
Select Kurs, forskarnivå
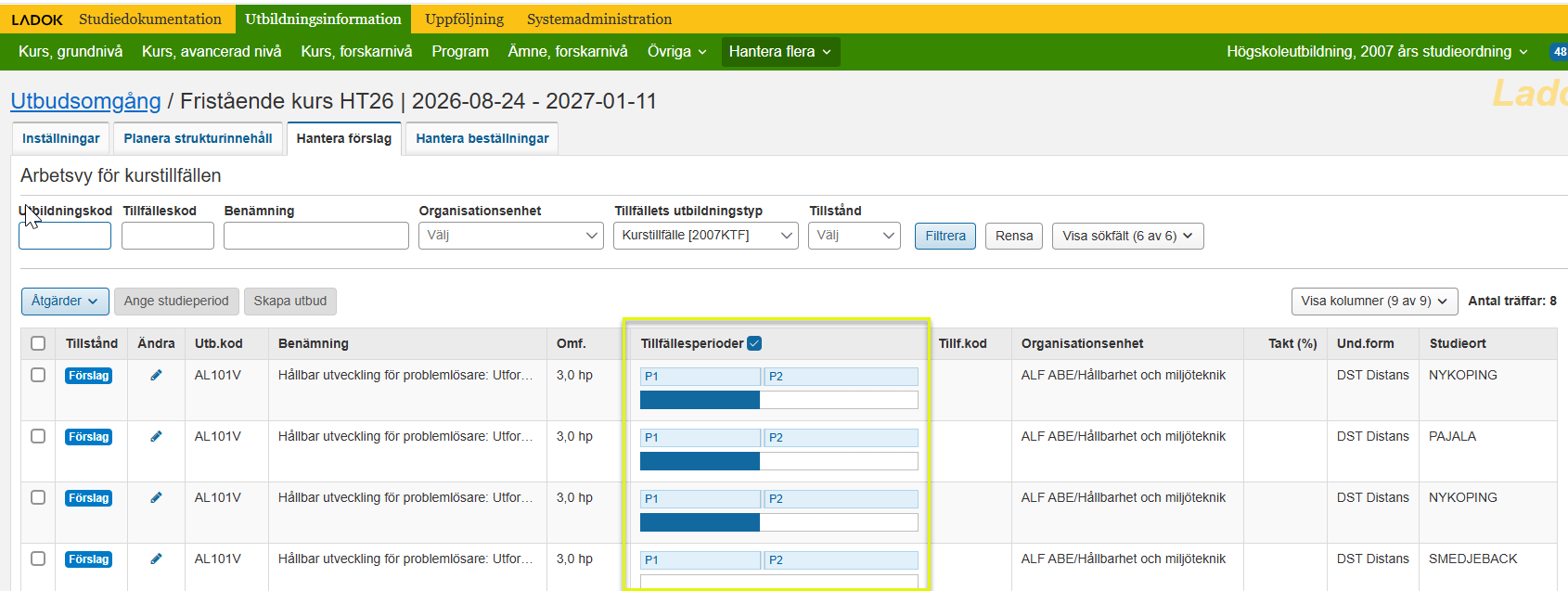pos(356,52)
